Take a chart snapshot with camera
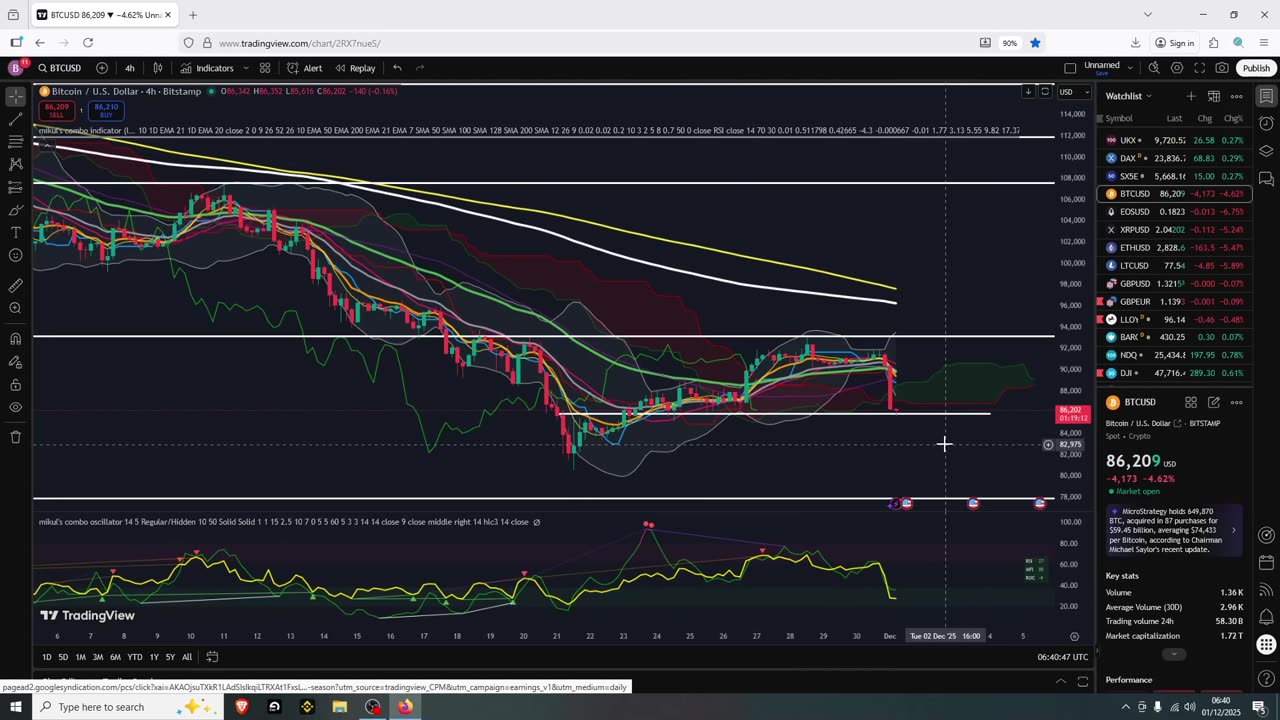 (x=1222, y=68)
